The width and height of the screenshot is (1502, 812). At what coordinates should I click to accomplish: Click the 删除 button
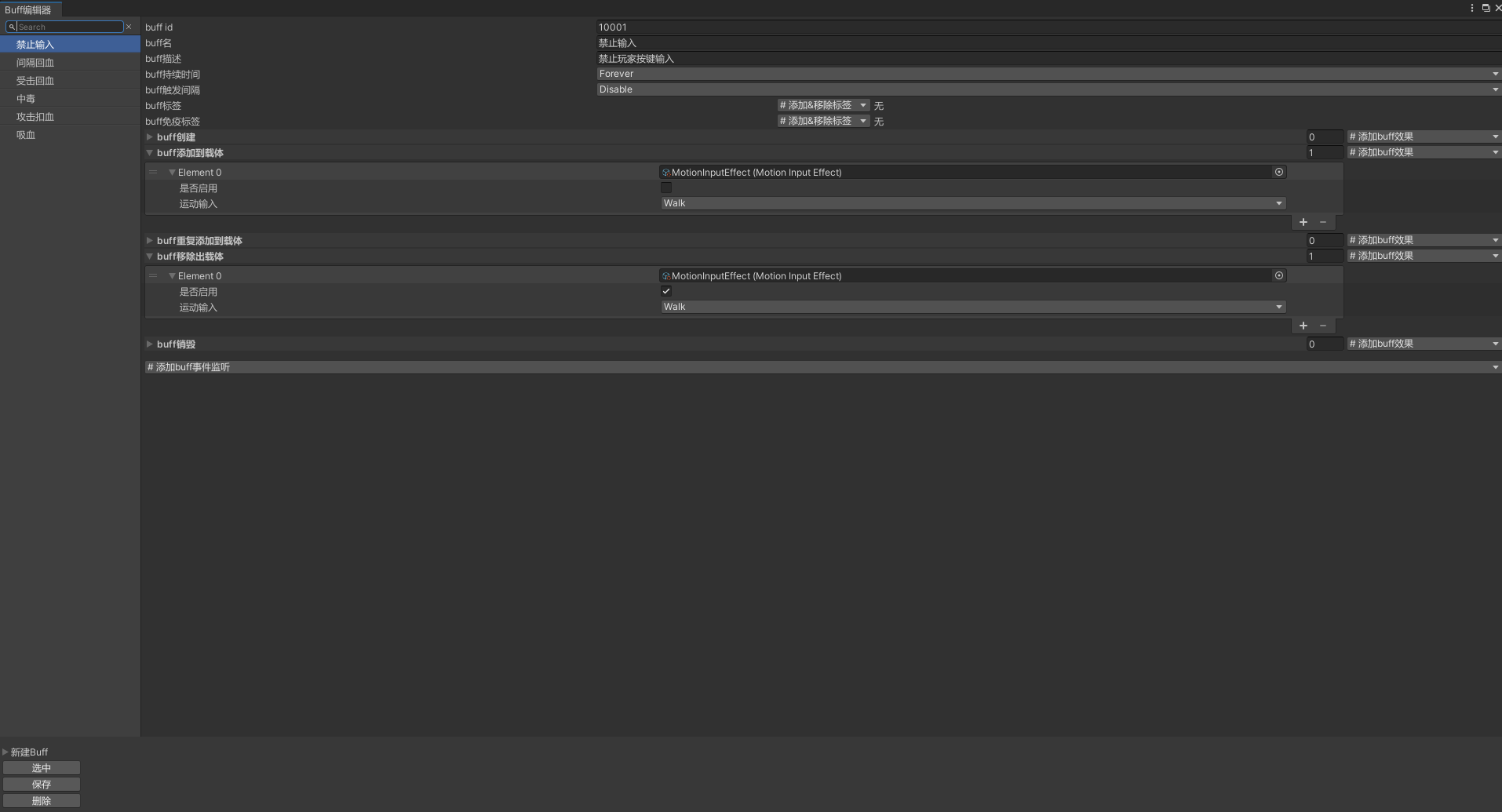click(42, 801)
